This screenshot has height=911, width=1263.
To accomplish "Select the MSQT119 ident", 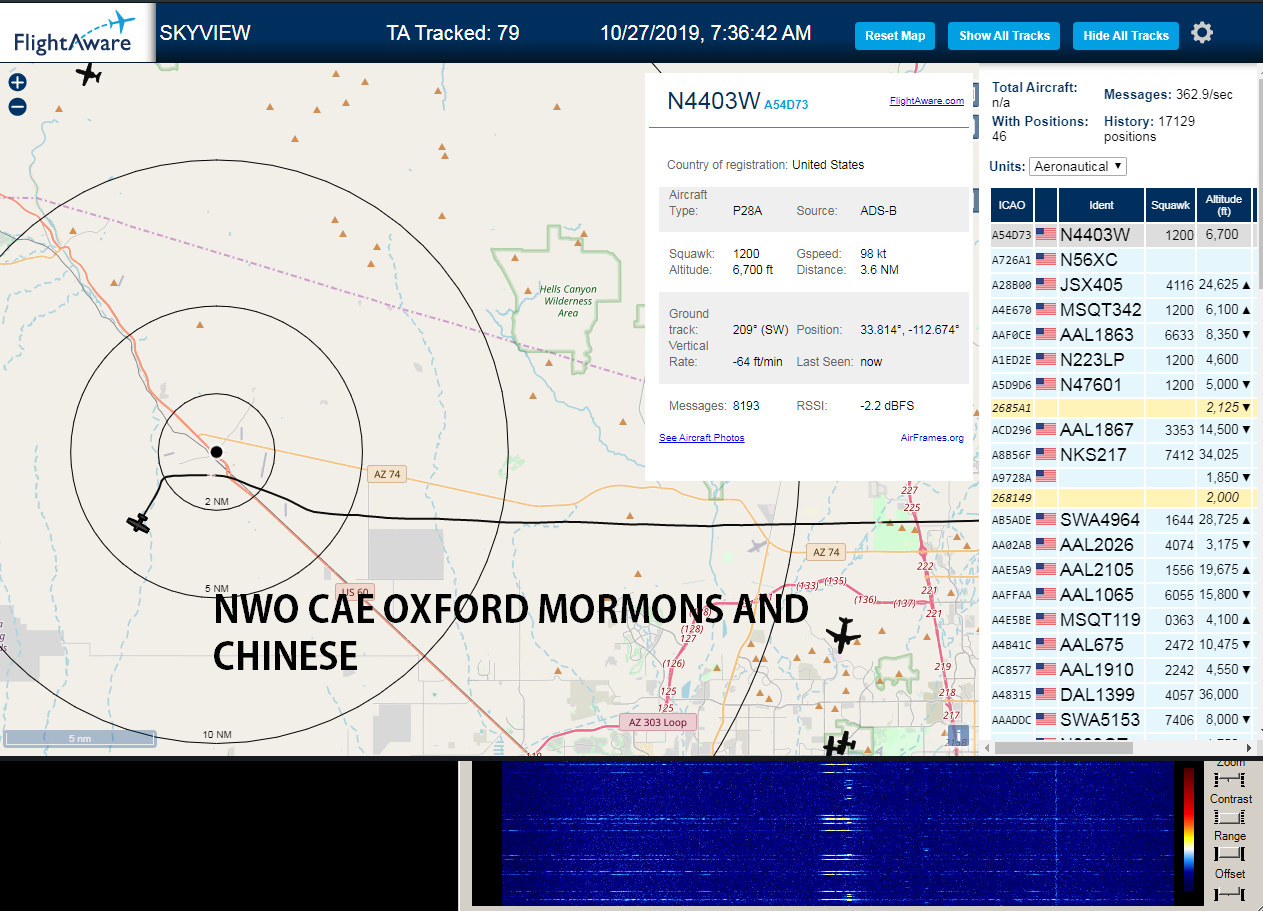I will 1100,620.
